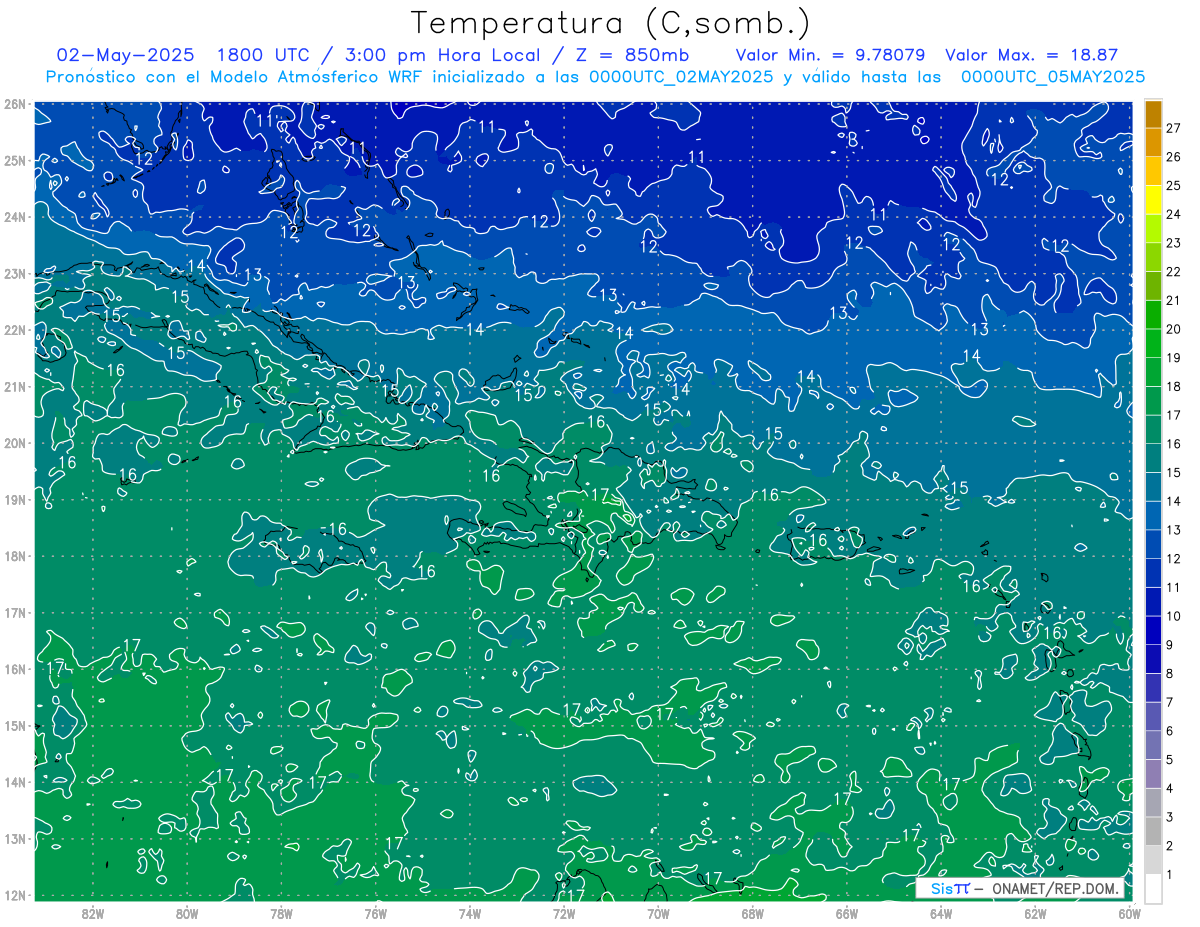This screenshot has width=1200, height=927.
Task: Click the "74W" longitude axis label
Action: tap(469, 912)
